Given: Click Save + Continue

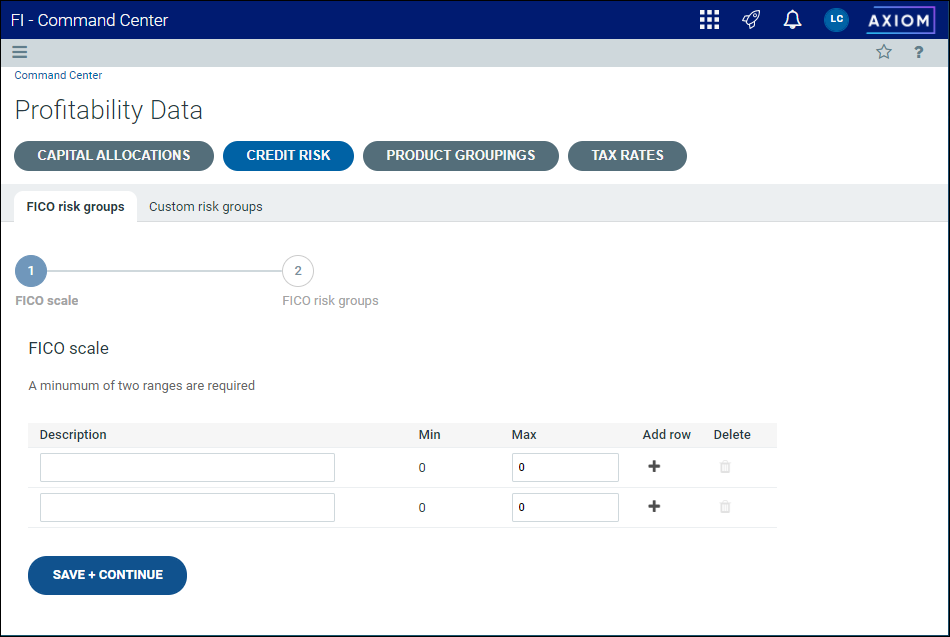Looking at the screenshot, I should 107,575.
